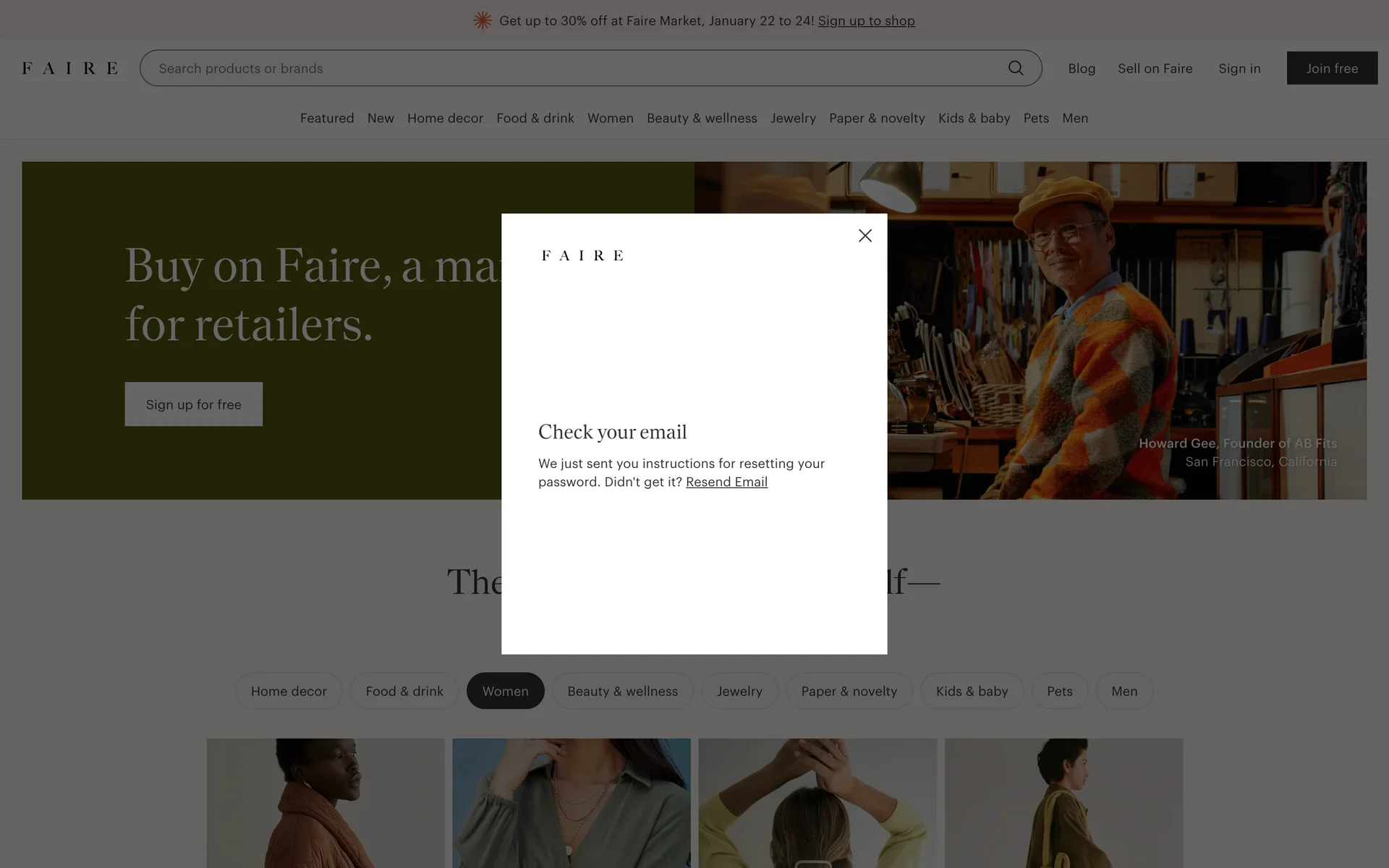Open the Kids & baby navigation item
Screen dimensions: 1389x868
974,118
